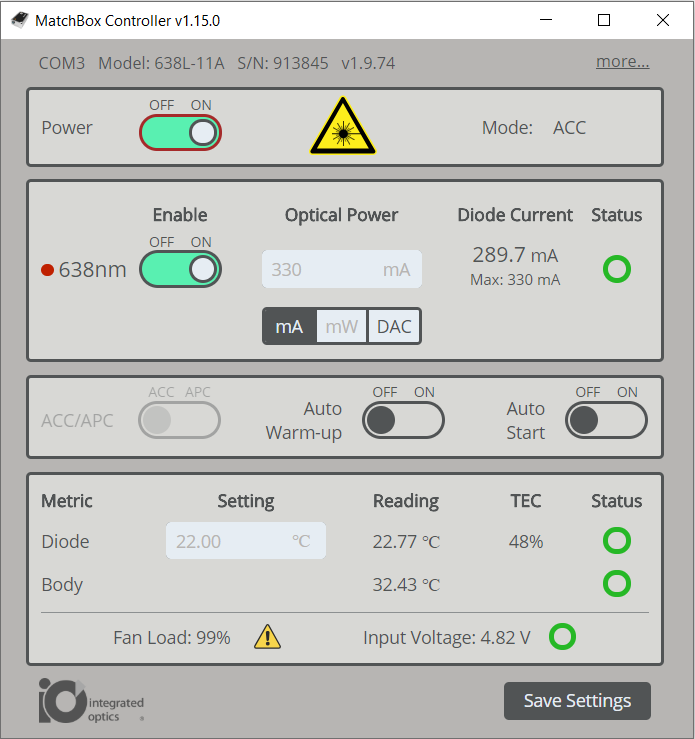Click the Save Settings button
Viewport: 695px width, 739px height.
tap(577, 701)
